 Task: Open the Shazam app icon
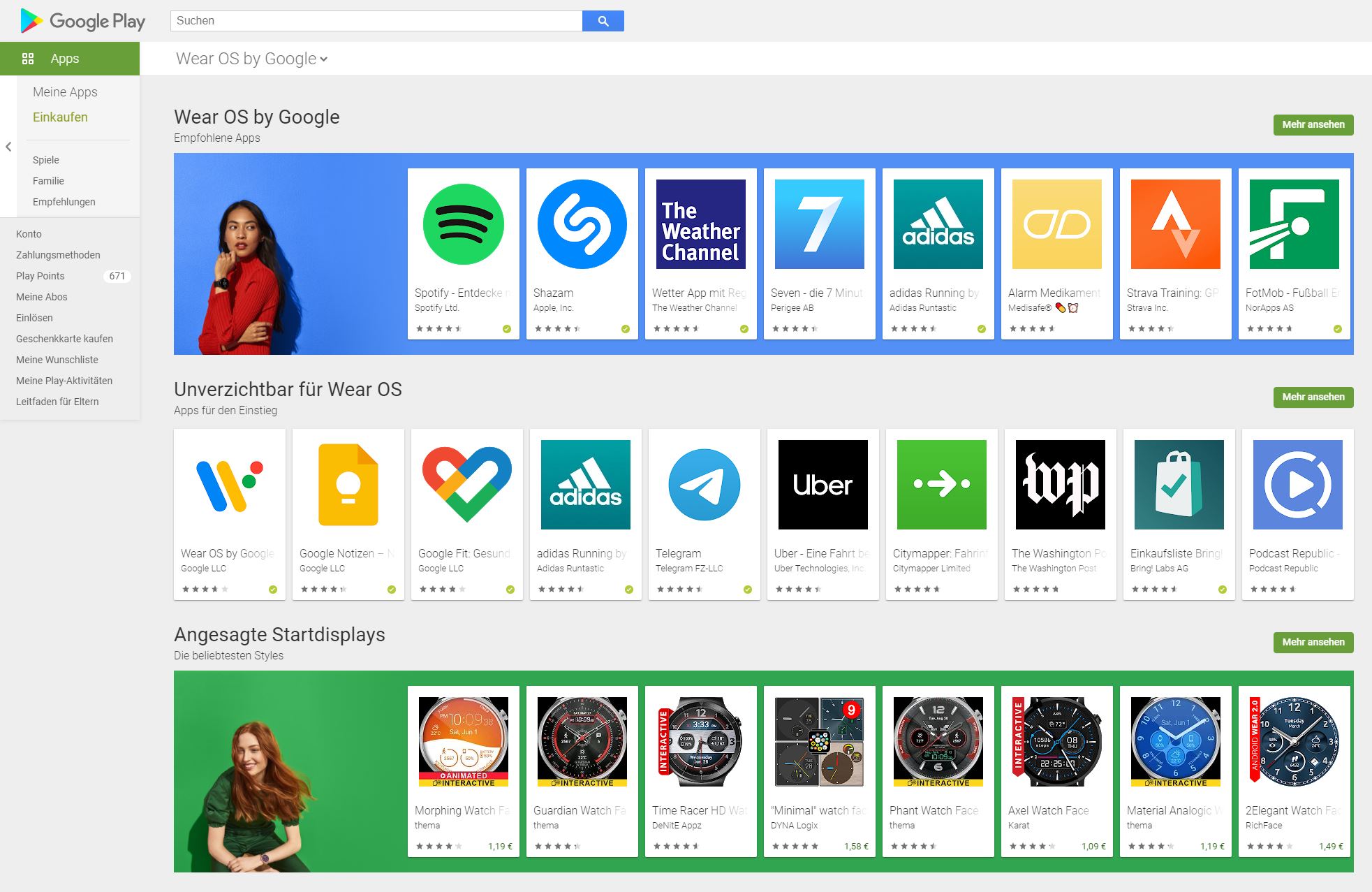pos(582,224)
